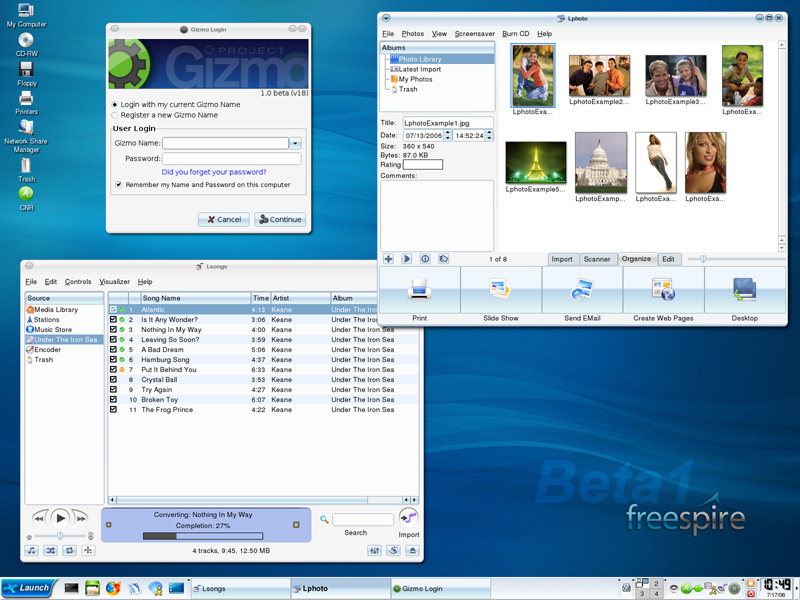The image size is (800, 600).
Task: Adjust the volume slider in Lsongs
Action: pos(60,536)
